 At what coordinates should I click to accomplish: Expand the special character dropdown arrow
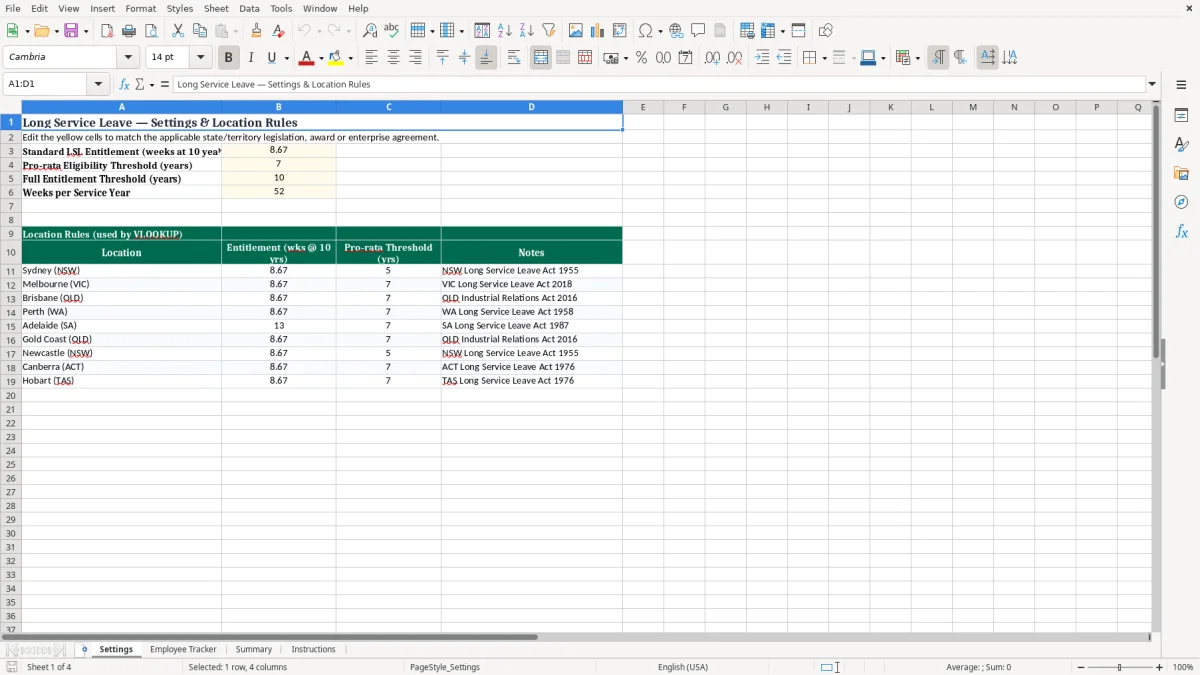click(661, 31)
